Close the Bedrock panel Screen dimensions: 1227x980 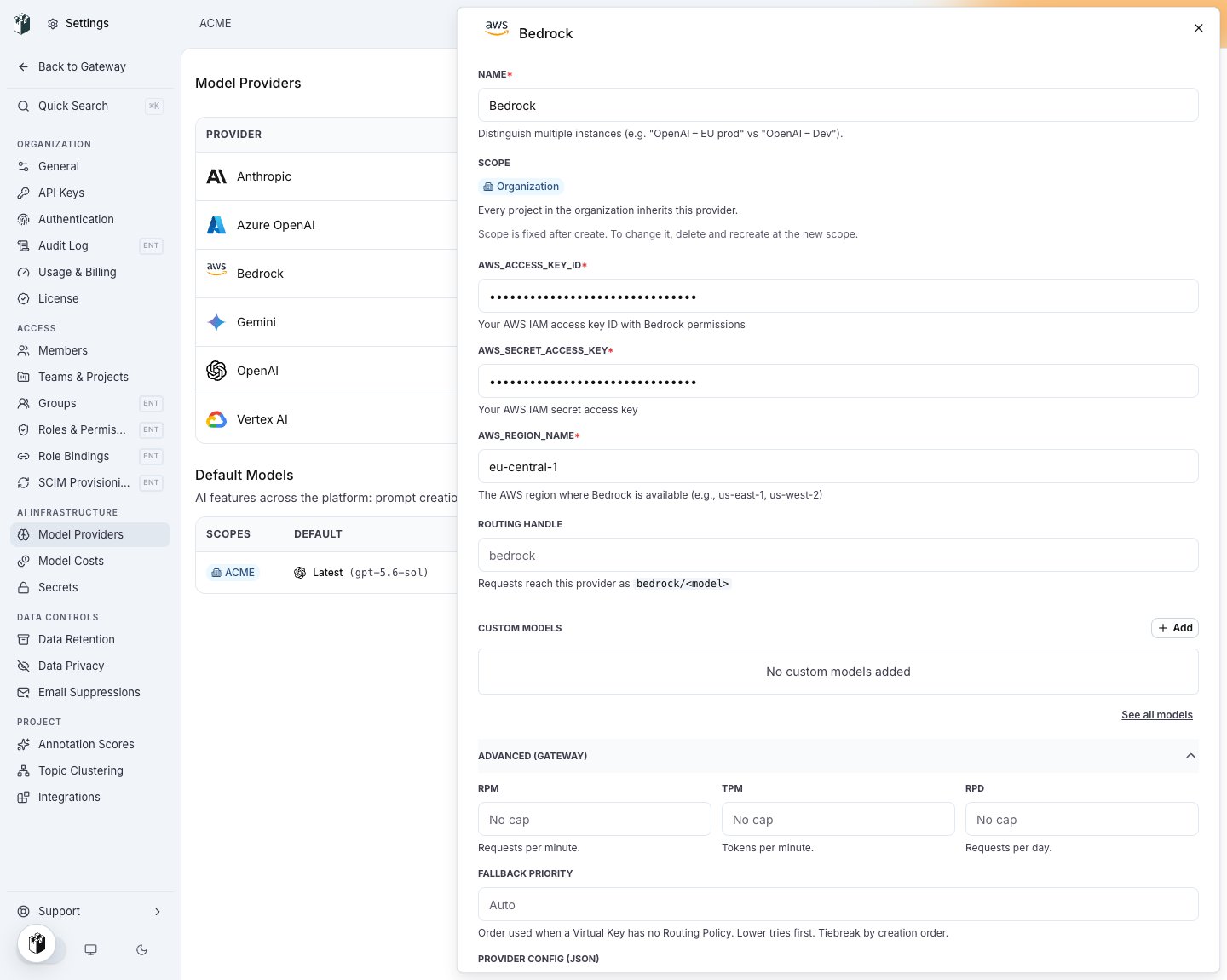1198,28
